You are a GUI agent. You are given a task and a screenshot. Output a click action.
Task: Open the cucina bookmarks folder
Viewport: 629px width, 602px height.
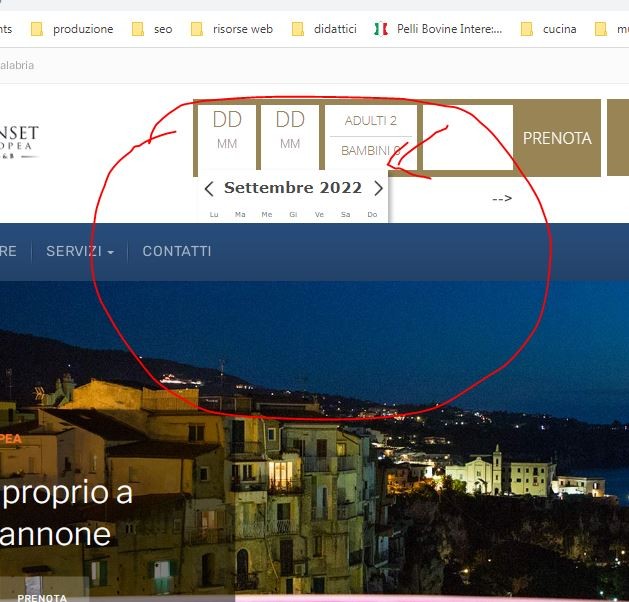tap(548, 29)
